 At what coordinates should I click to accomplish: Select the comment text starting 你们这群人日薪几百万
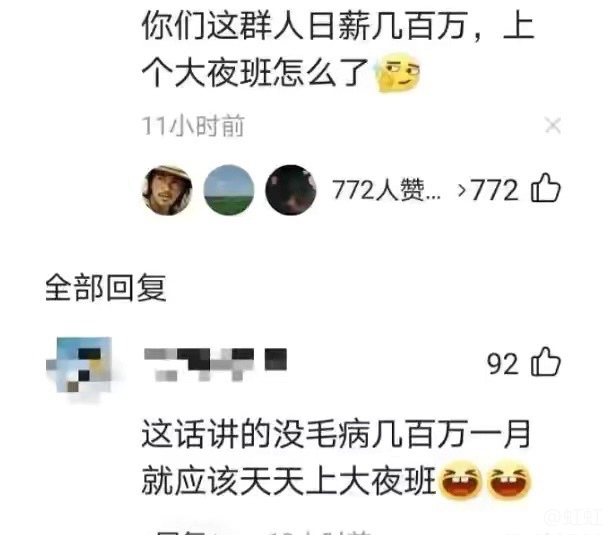[338, 49]
